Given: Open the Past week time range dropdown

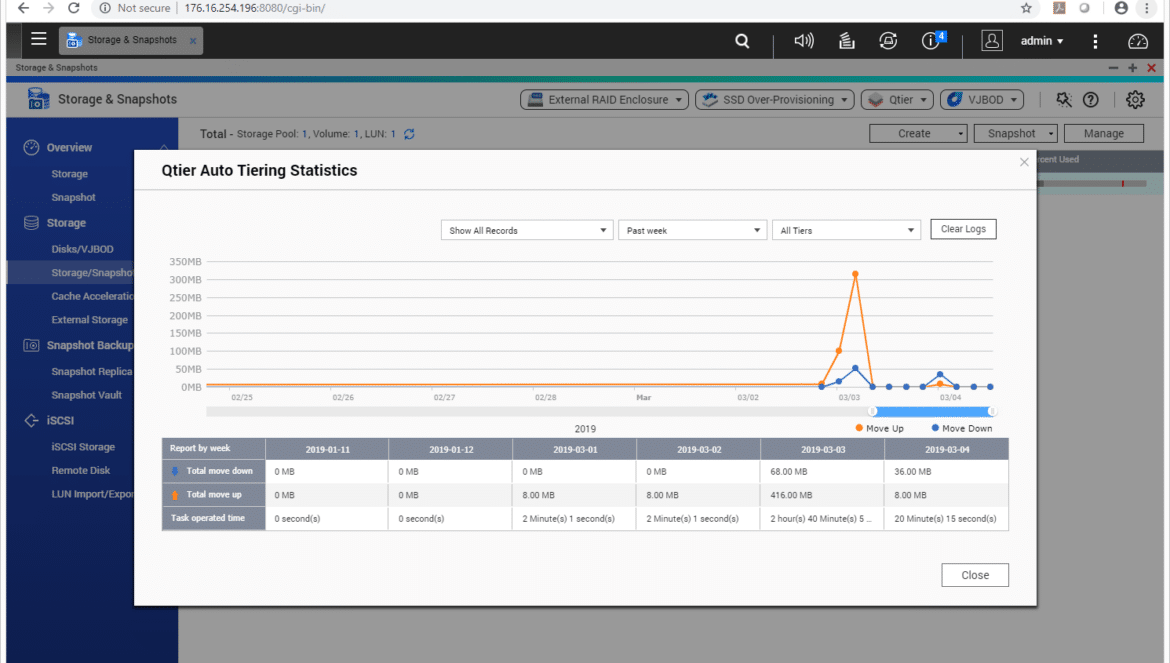Looking at the screenshot, I should coord(692,230).
